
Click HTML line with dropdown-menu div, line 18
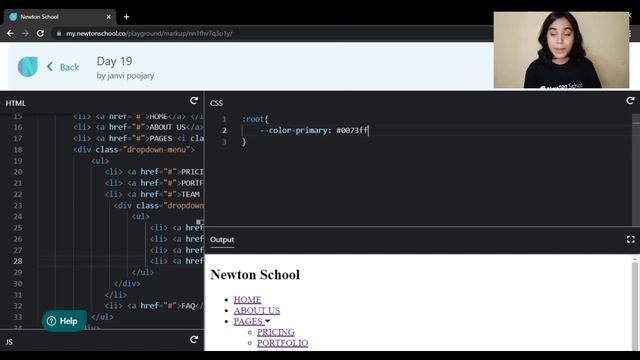tap(134, 149)
